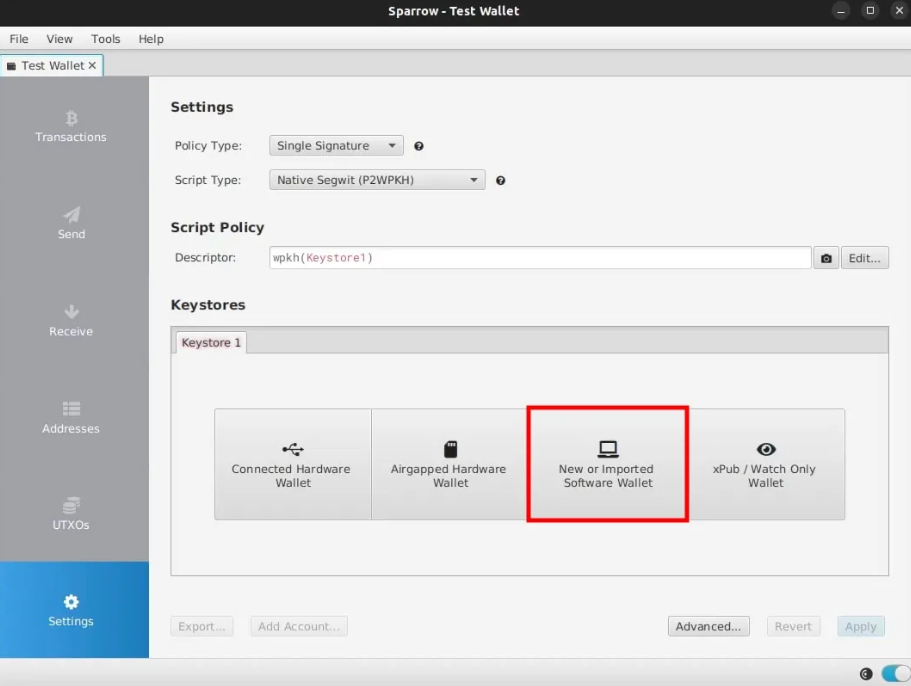Open the Tools menu
911x686 pixels.
click(105, 39)
